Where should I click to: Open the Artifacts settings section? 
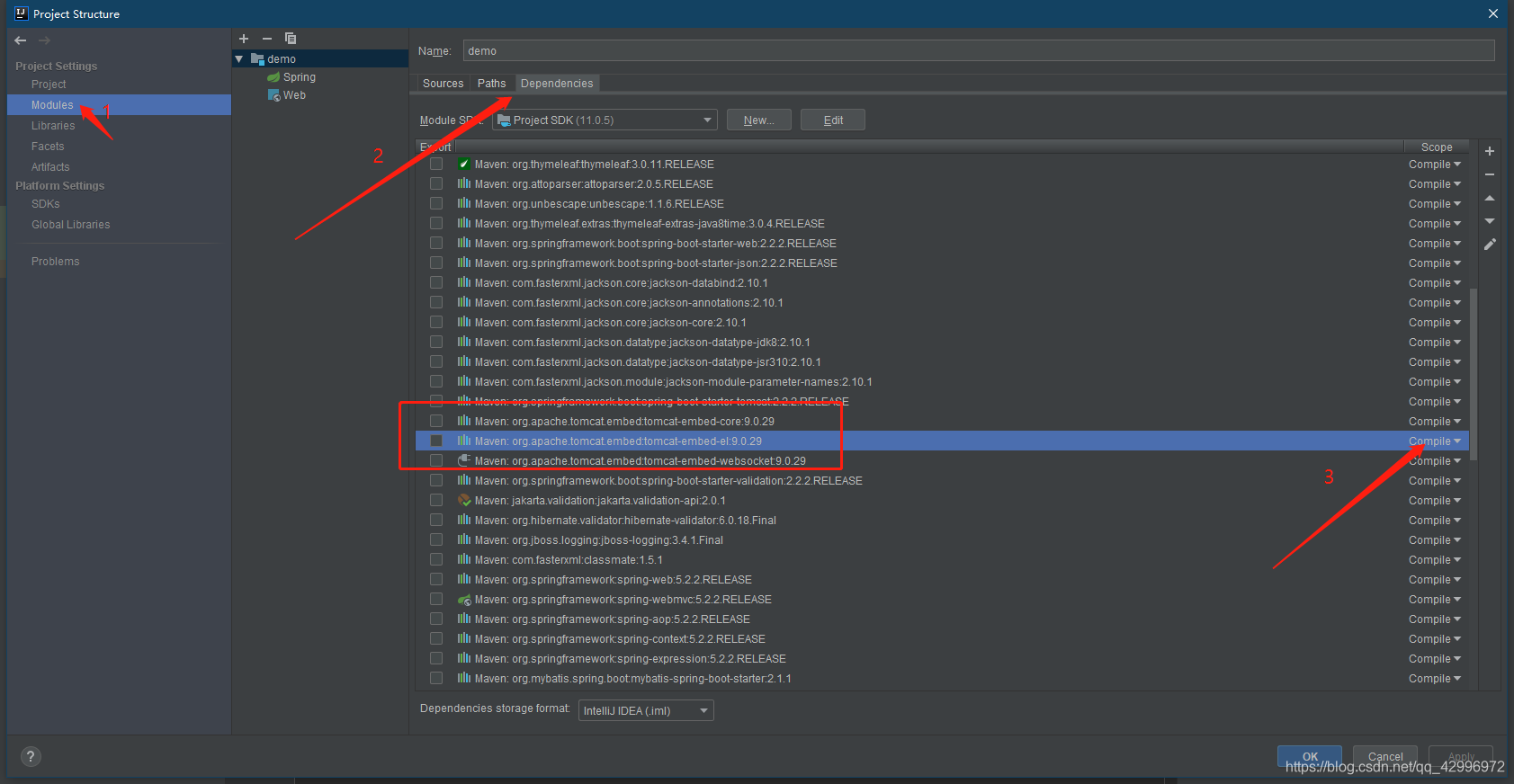pos(50,167)
